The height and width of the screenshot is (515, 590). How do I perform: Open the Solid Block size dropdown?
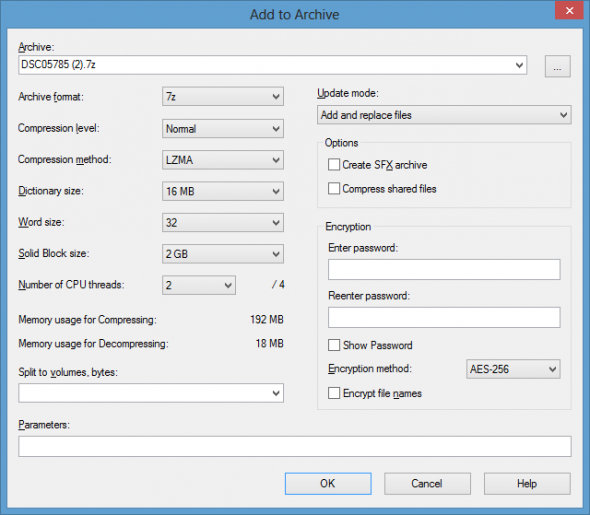[x=223, y=254]
